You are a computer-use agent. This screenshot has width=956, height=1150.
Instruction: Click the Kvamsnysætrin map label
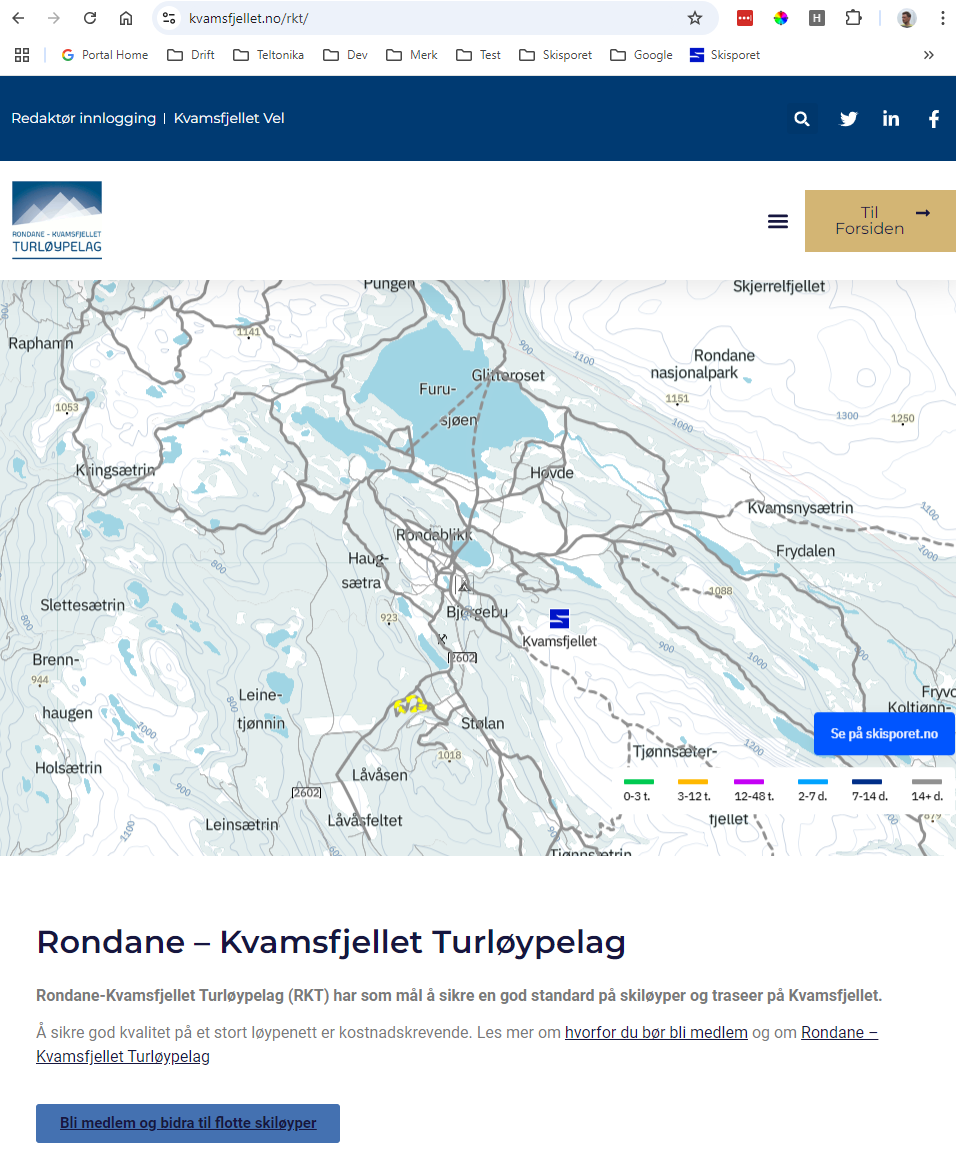[x=800, y=508]
